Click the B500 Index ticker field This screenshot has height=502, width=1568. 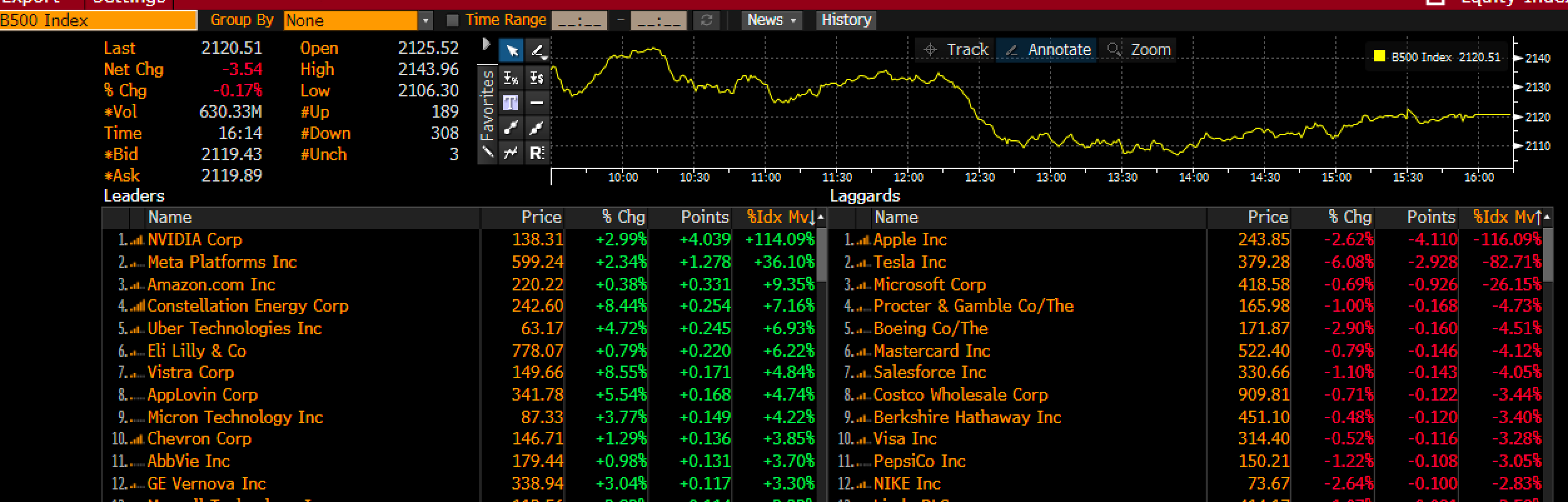(98, 21)
